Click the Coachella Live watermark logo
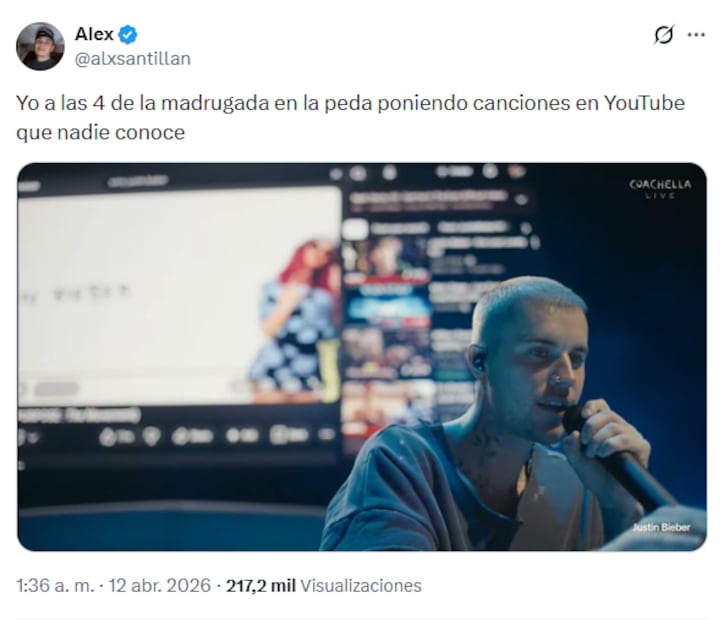 point(660,188)
